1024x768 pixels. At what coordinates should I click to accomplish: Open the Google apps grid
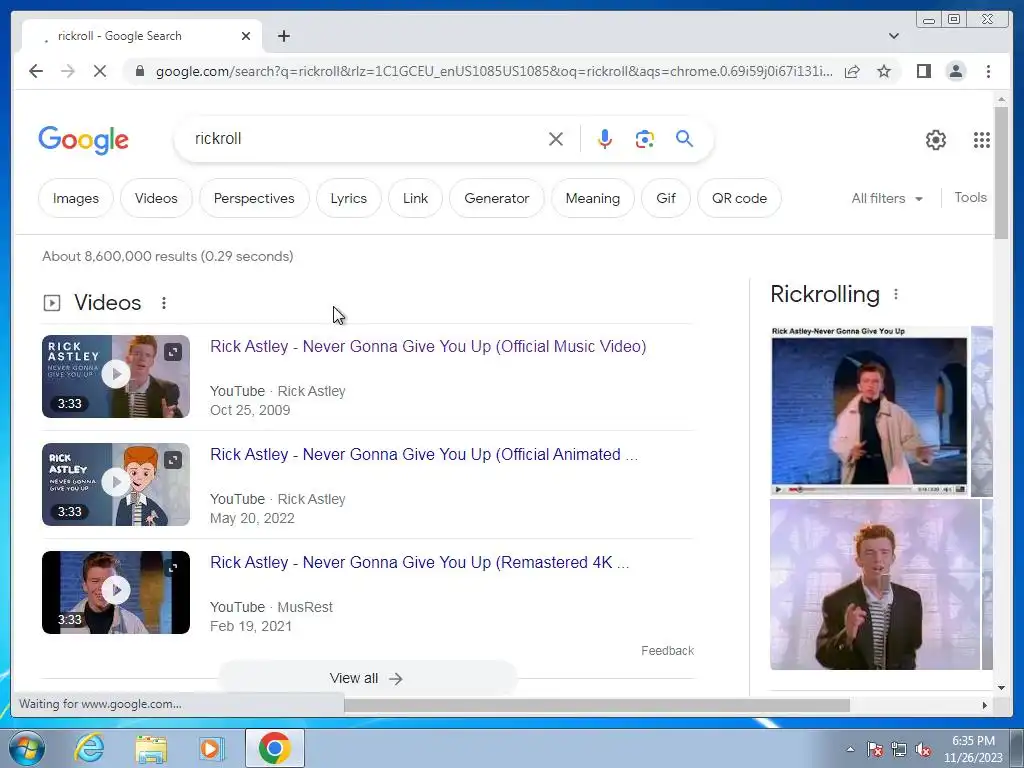[982, 140]
